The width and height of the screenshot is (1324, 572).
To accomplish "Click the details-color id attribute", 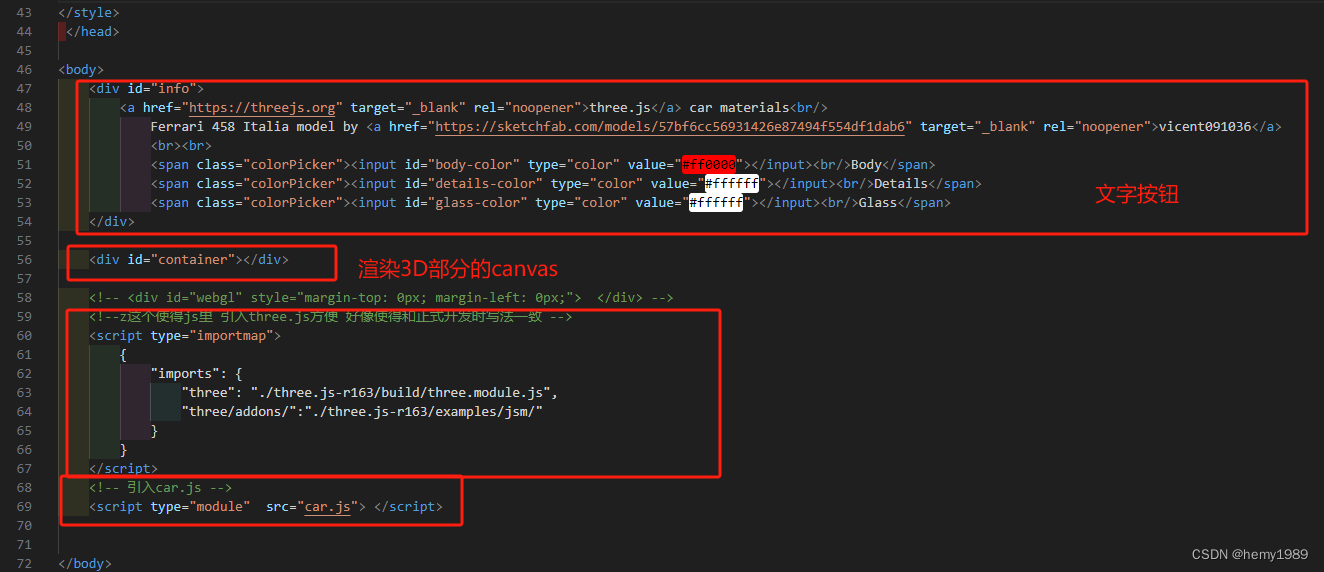I will tap(474, 183).
